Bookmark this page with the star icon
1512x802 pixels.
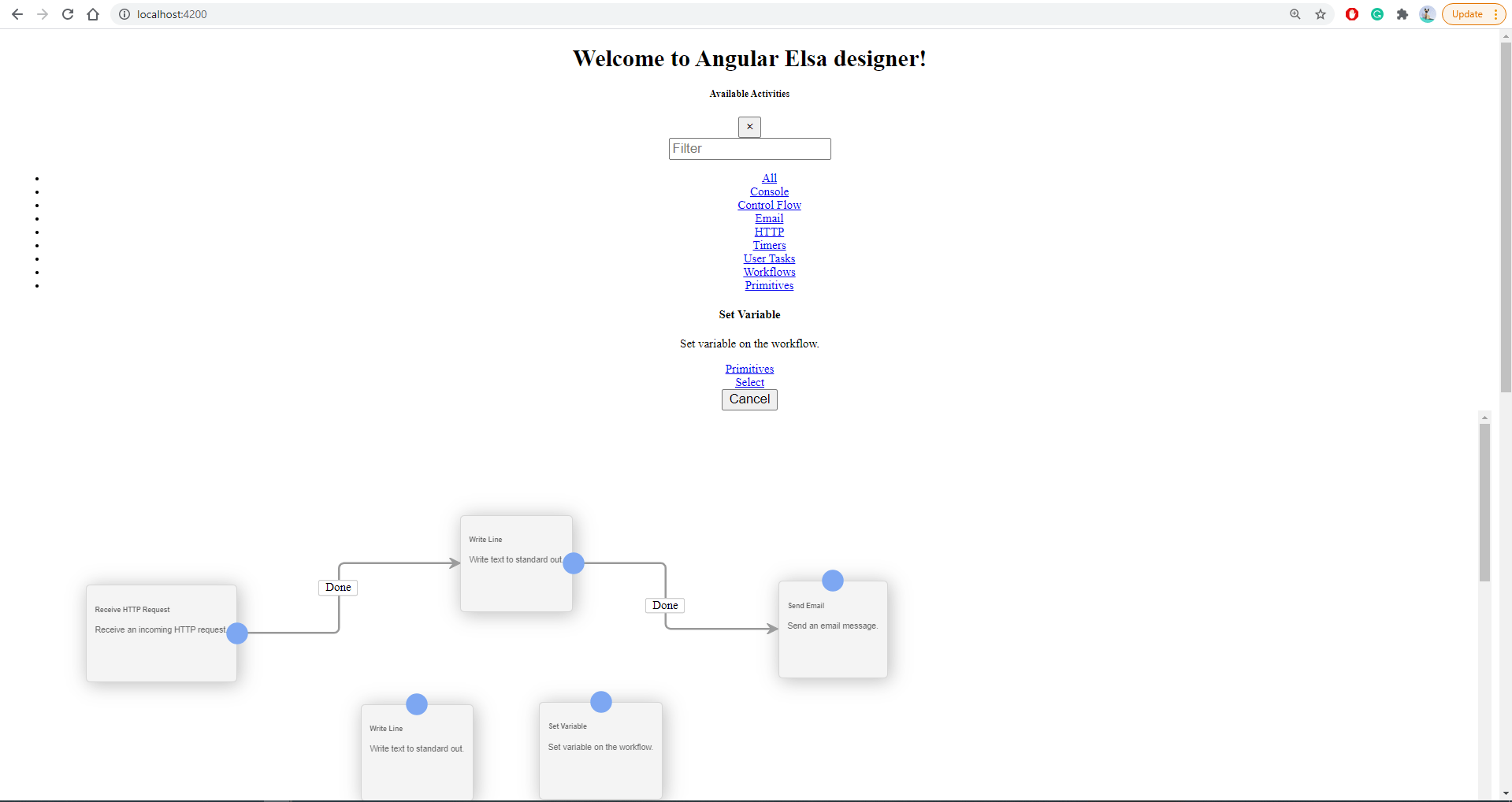tap(1321, 14)
